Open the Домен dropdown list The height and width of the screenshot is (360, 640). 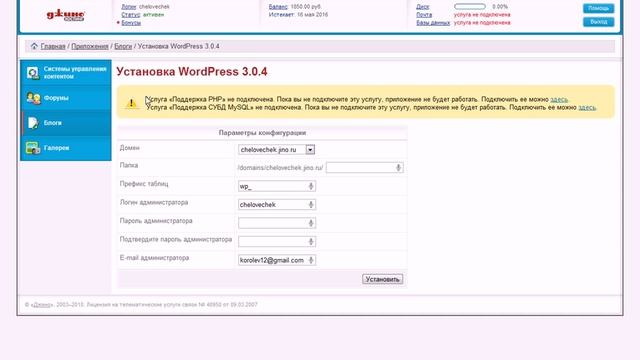click(x=310, y=150)
